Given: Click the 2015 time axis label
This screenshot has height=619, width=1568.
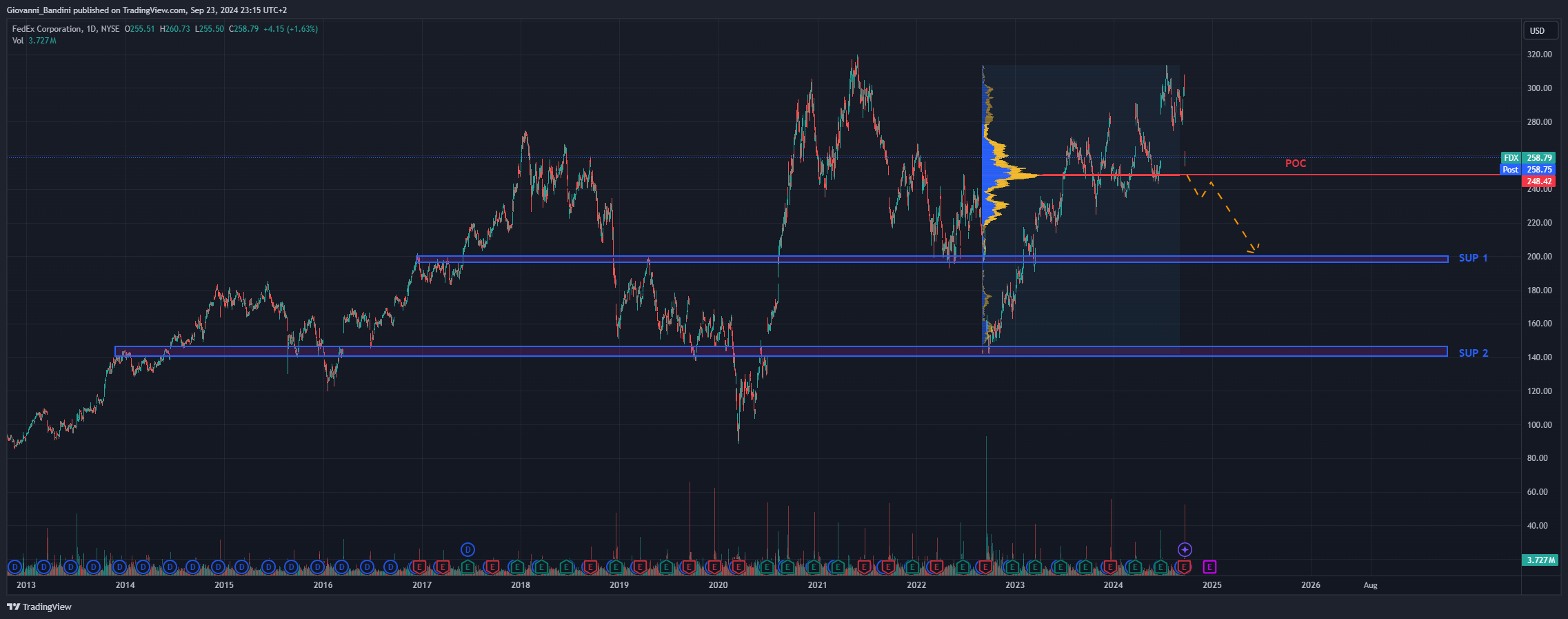Looking at the screenshot, I should pos(224,585).
